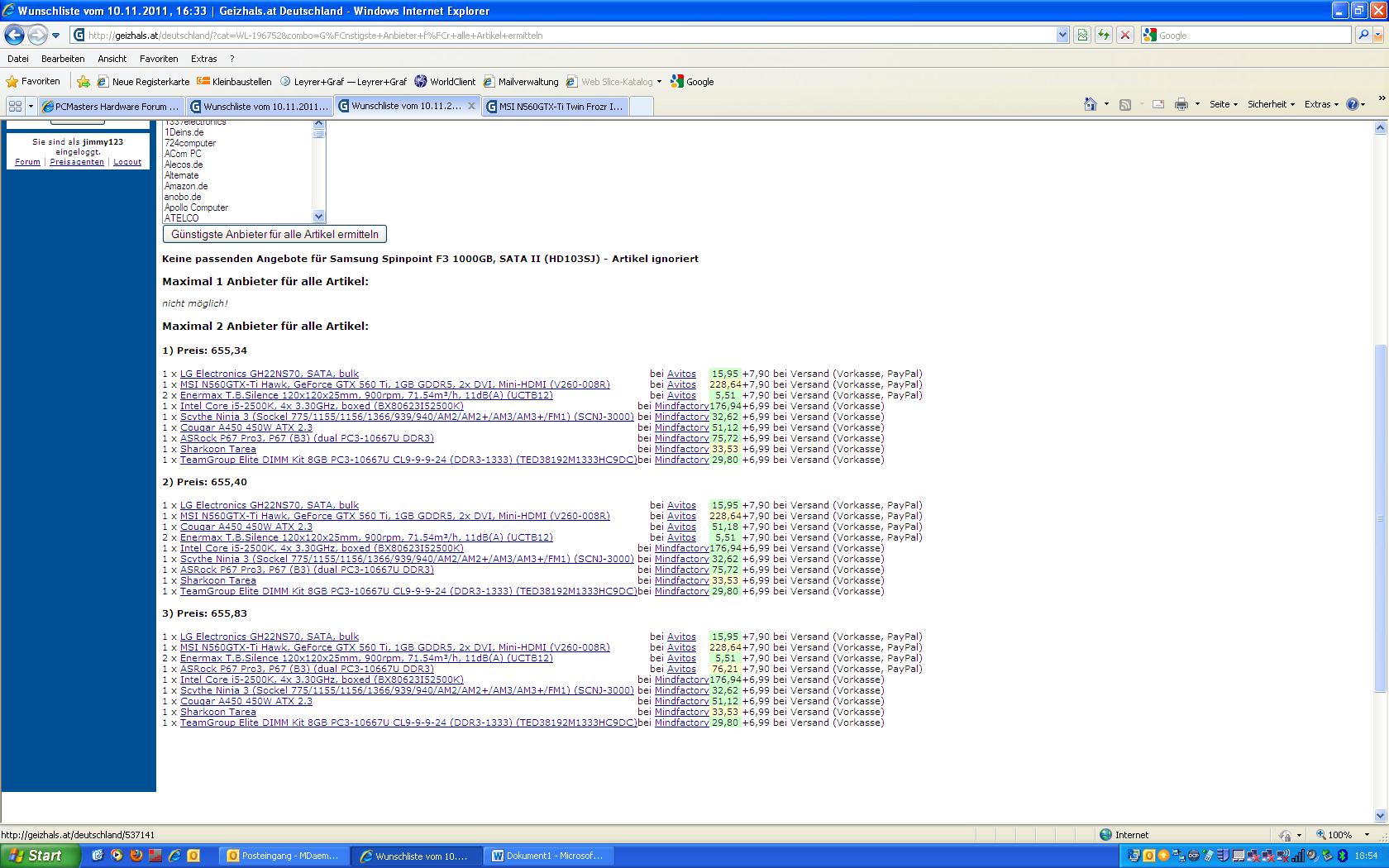Expand the address bar dropdown arrow
Viewport: 1389px width, 868px height.
pyautogui.click(x=1062, y=35)
